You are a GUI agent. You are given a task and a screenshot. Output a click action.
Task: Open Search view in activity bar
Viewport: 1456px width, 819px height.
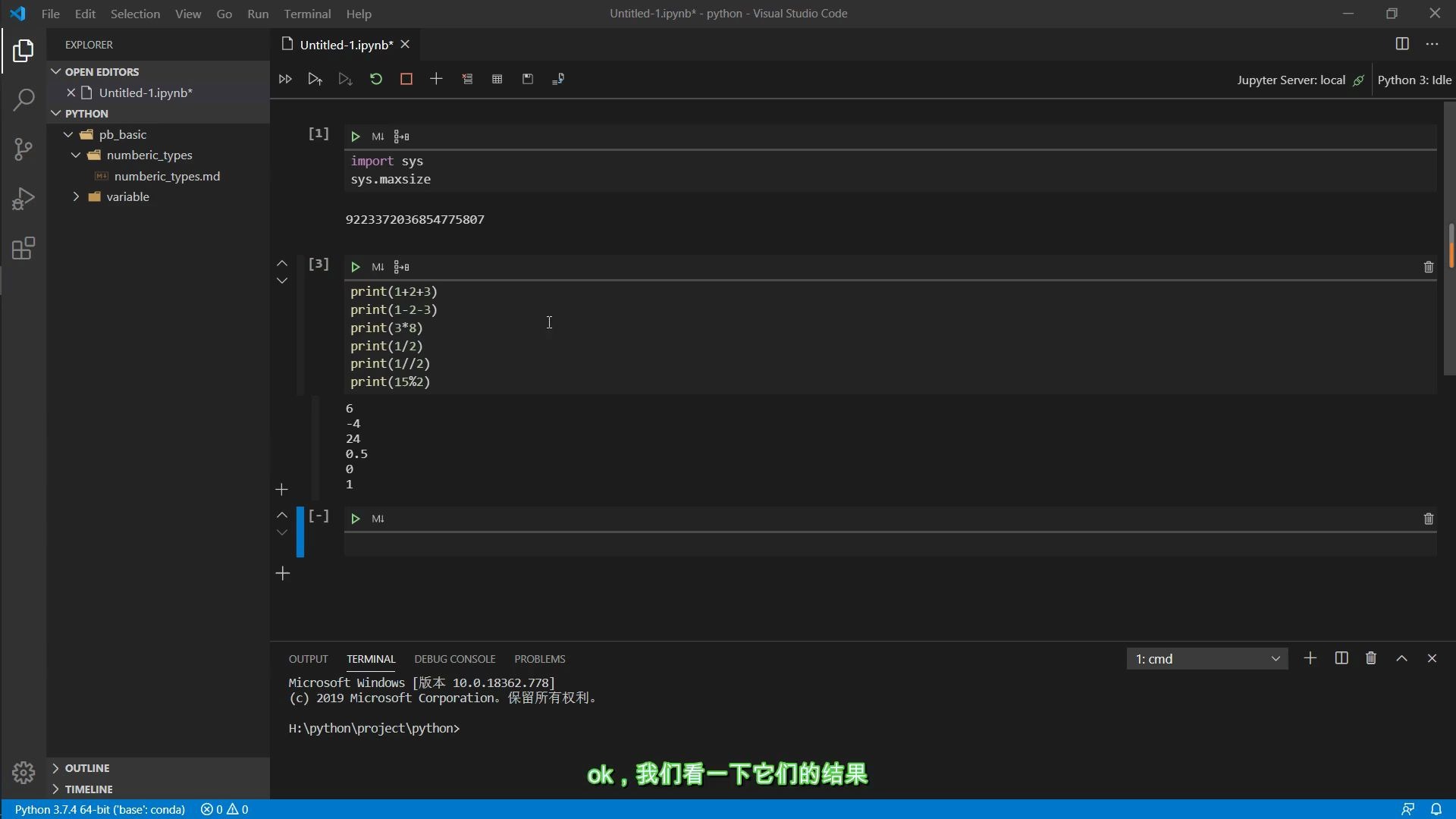click(24, 99)
